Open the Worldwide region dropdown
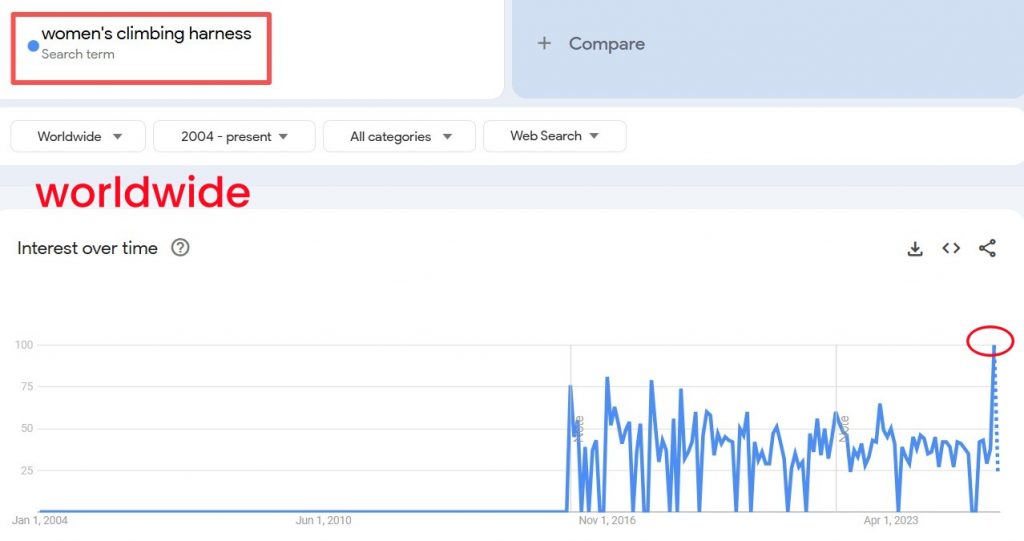This screenshot has width=1024, height=541. coord(79,137)
